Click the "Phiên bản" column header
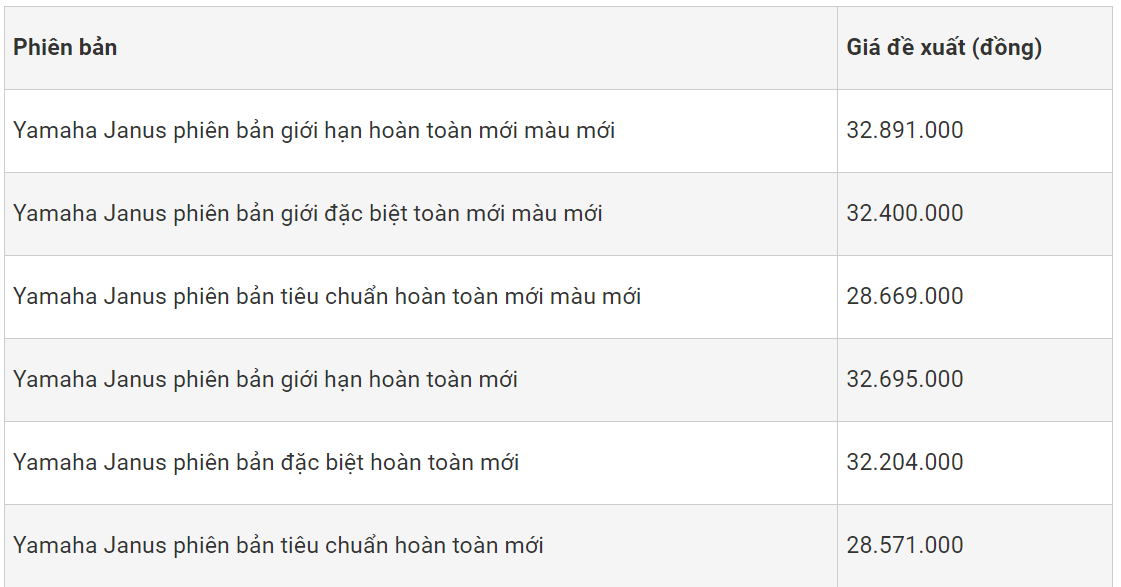1121x587 pixels. pos(65,47)
